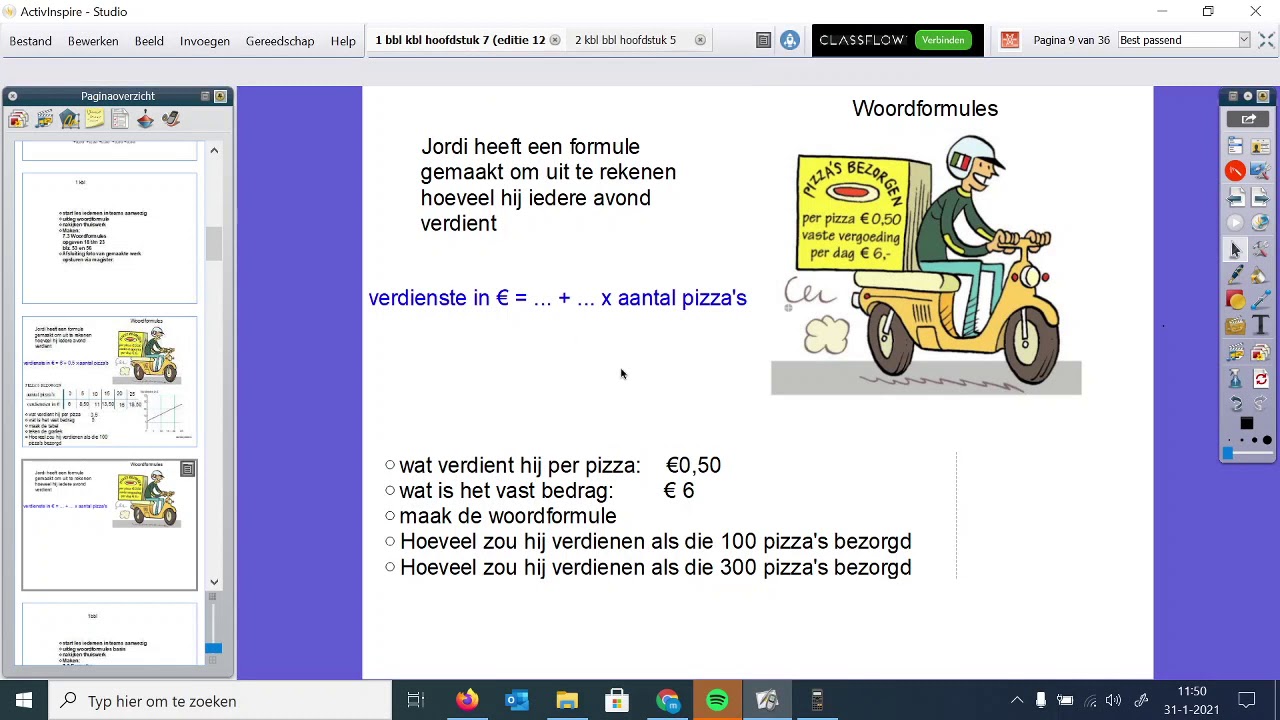Open Spotify from the taskbar
This screenshot has height=720, width=1280.
[x=717, y=701]
